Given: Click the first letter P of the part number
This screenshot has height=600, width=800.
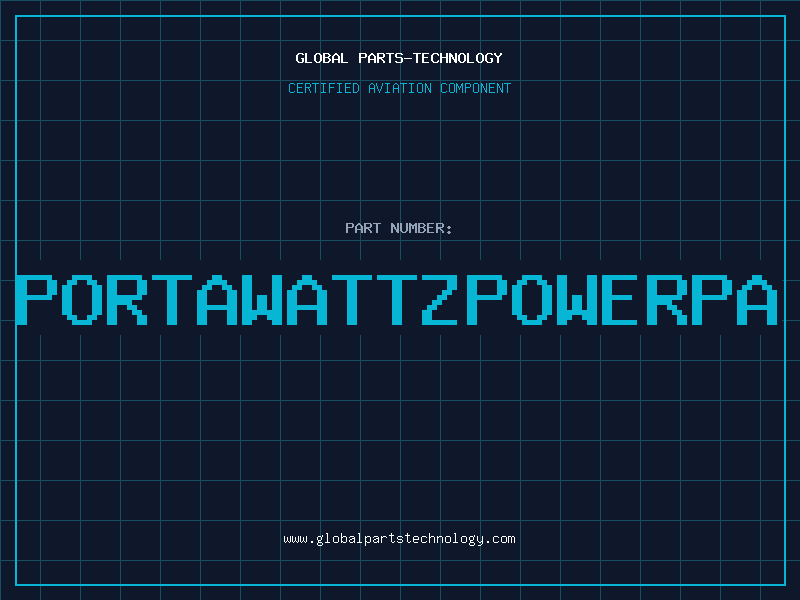Looking at the screenshot, I should [38, 300].
